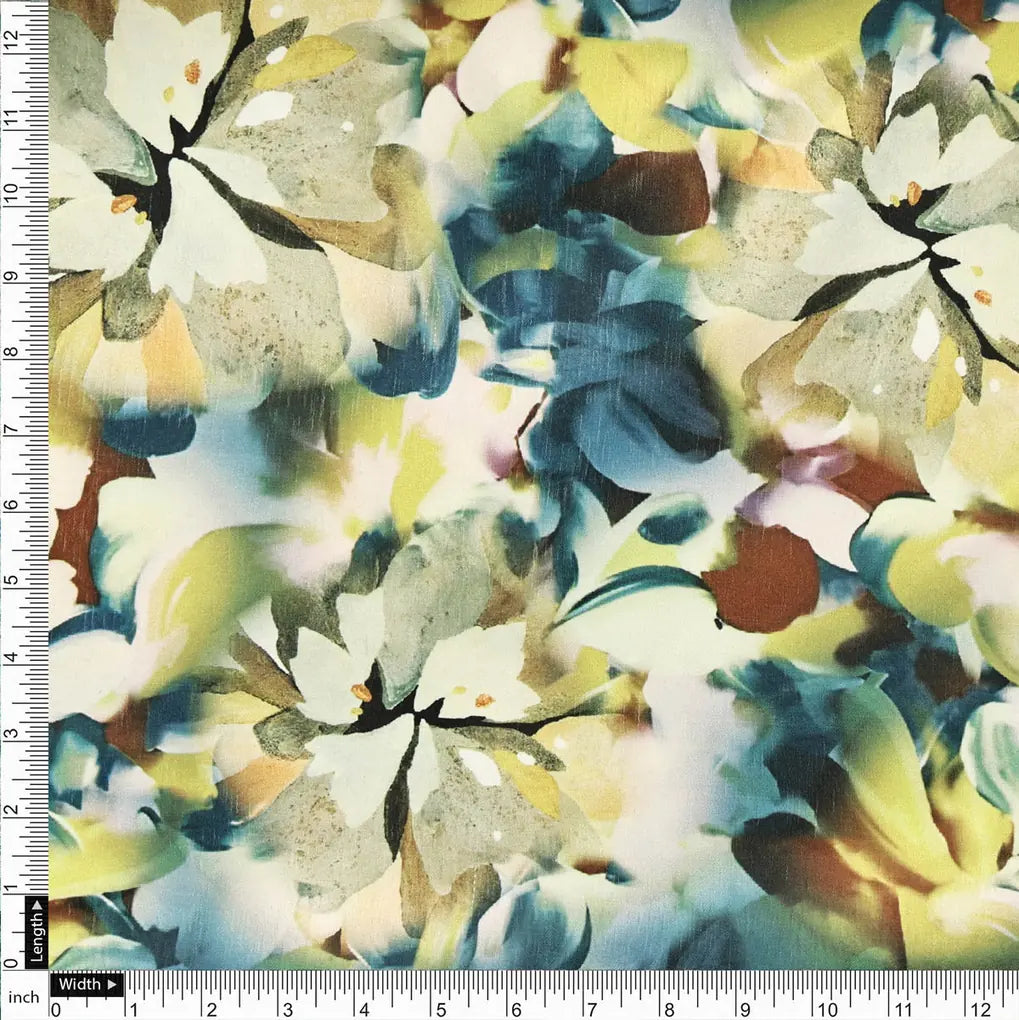This screenshot has width=1019, height=1020.
Task: Click the dark brown patch above the blue flower
Action: [x=650, y=190]
